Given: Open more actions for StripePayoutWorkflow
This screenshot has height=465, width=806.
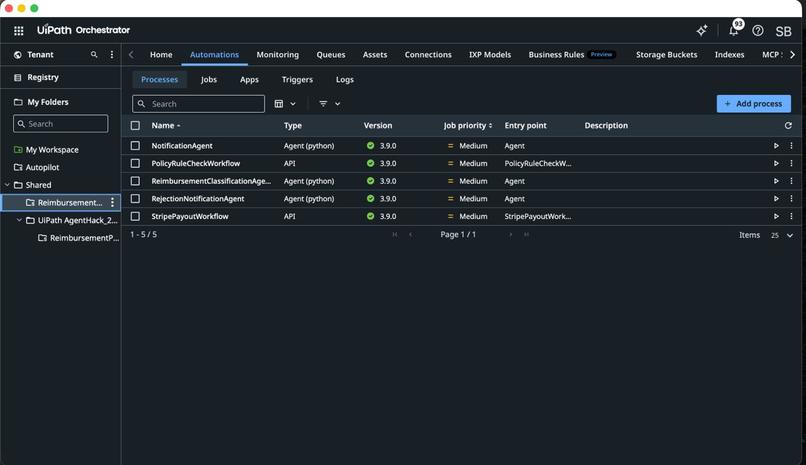Looking at the screenshot, I should (791, 216).
